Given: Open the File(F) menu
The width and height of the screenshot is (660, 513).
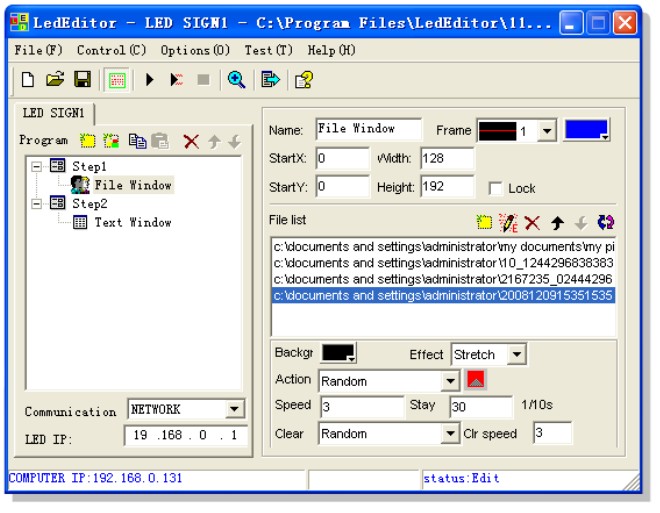Looking at the screenshot, I should (x=39, y=50).
